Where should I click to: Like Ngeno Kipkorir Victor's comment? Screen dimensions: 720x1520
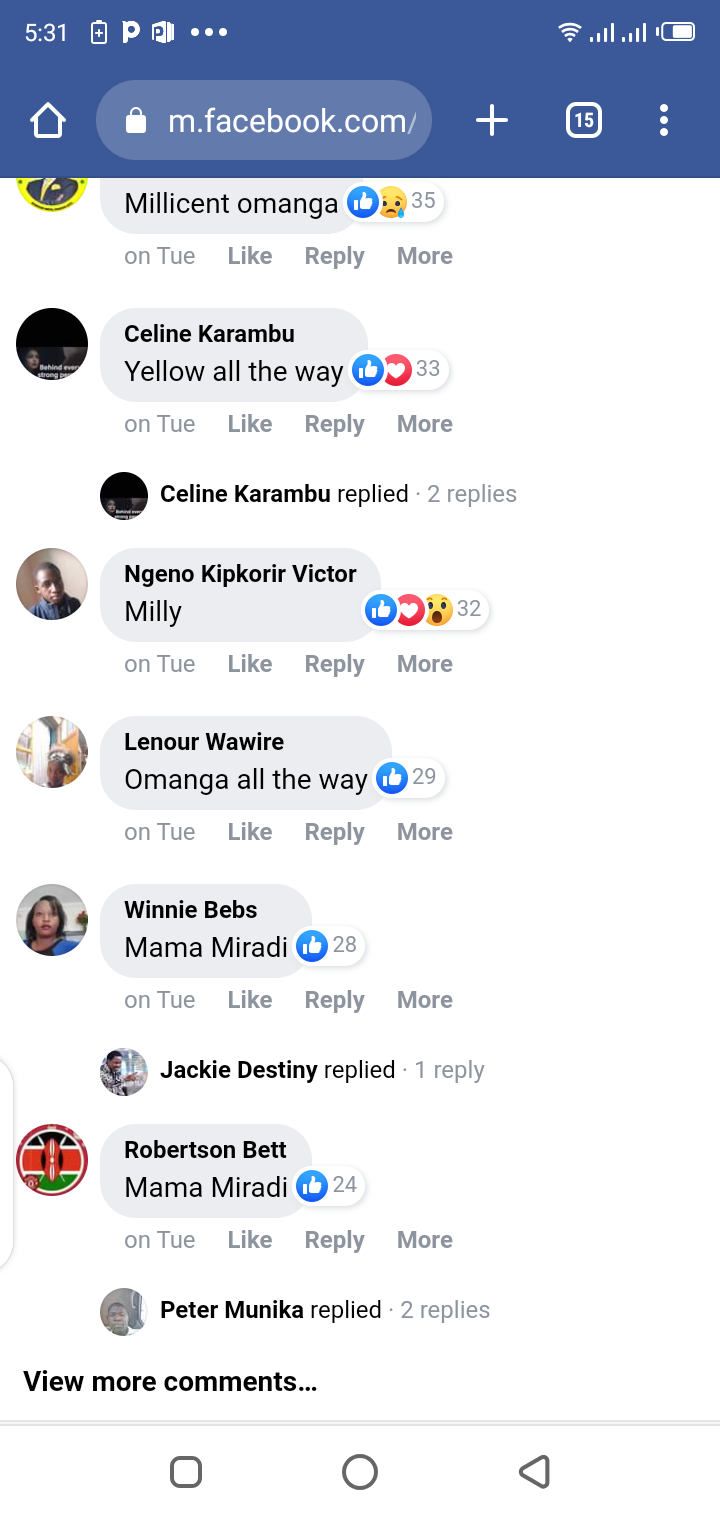[x=249, y=664]
